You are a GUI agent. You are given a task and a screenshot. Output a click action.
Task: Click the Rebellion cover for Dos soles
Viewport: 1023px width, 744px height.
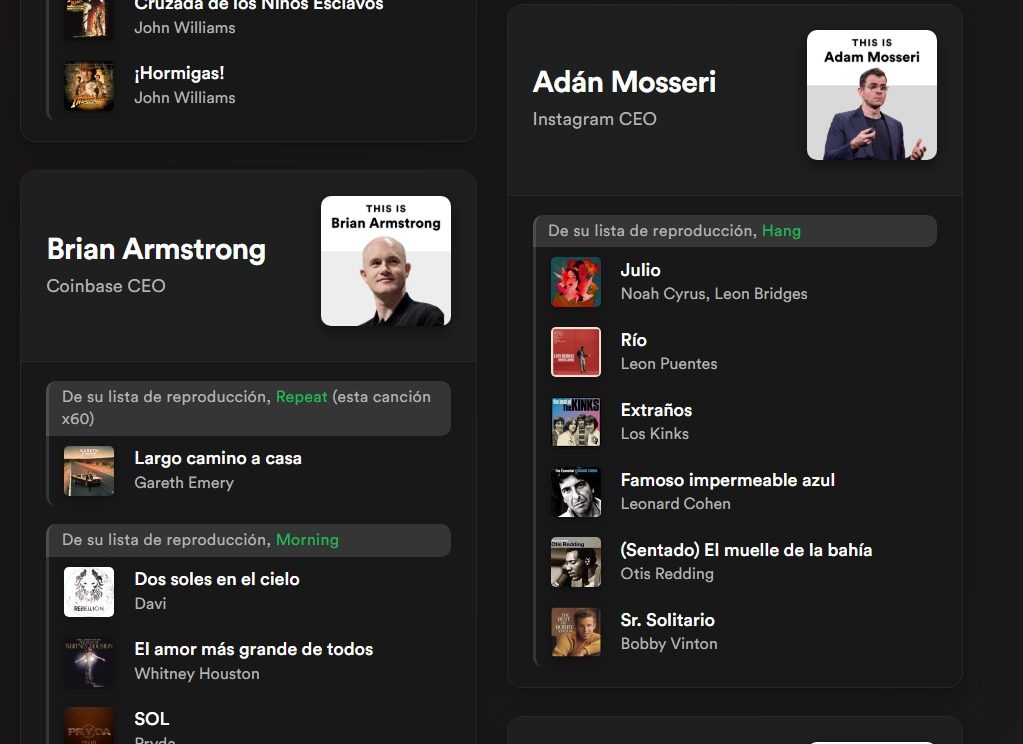89,592
